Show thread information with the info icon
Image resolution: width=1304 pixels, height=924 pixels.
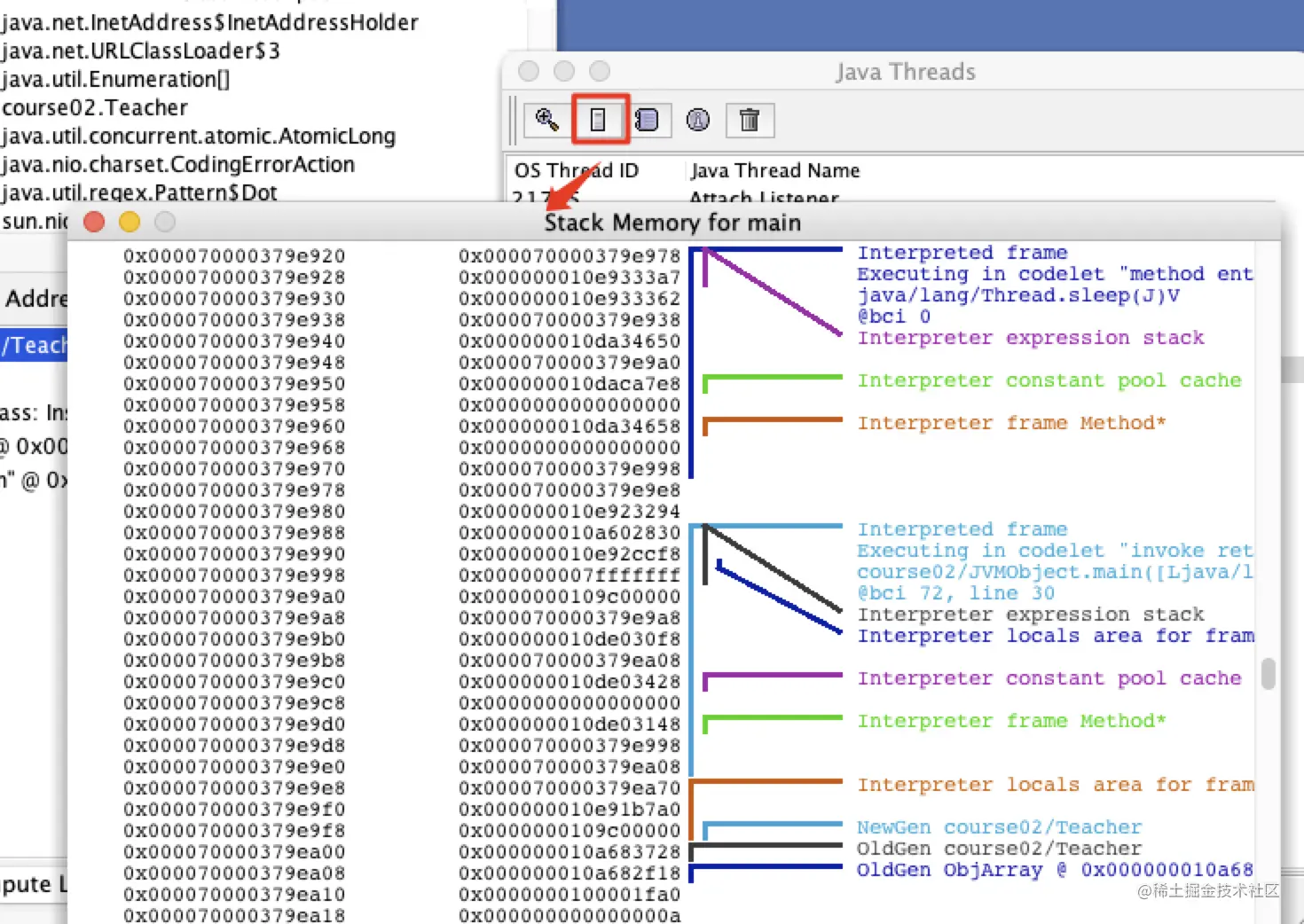pyautogui.click(x=698, y=120)
